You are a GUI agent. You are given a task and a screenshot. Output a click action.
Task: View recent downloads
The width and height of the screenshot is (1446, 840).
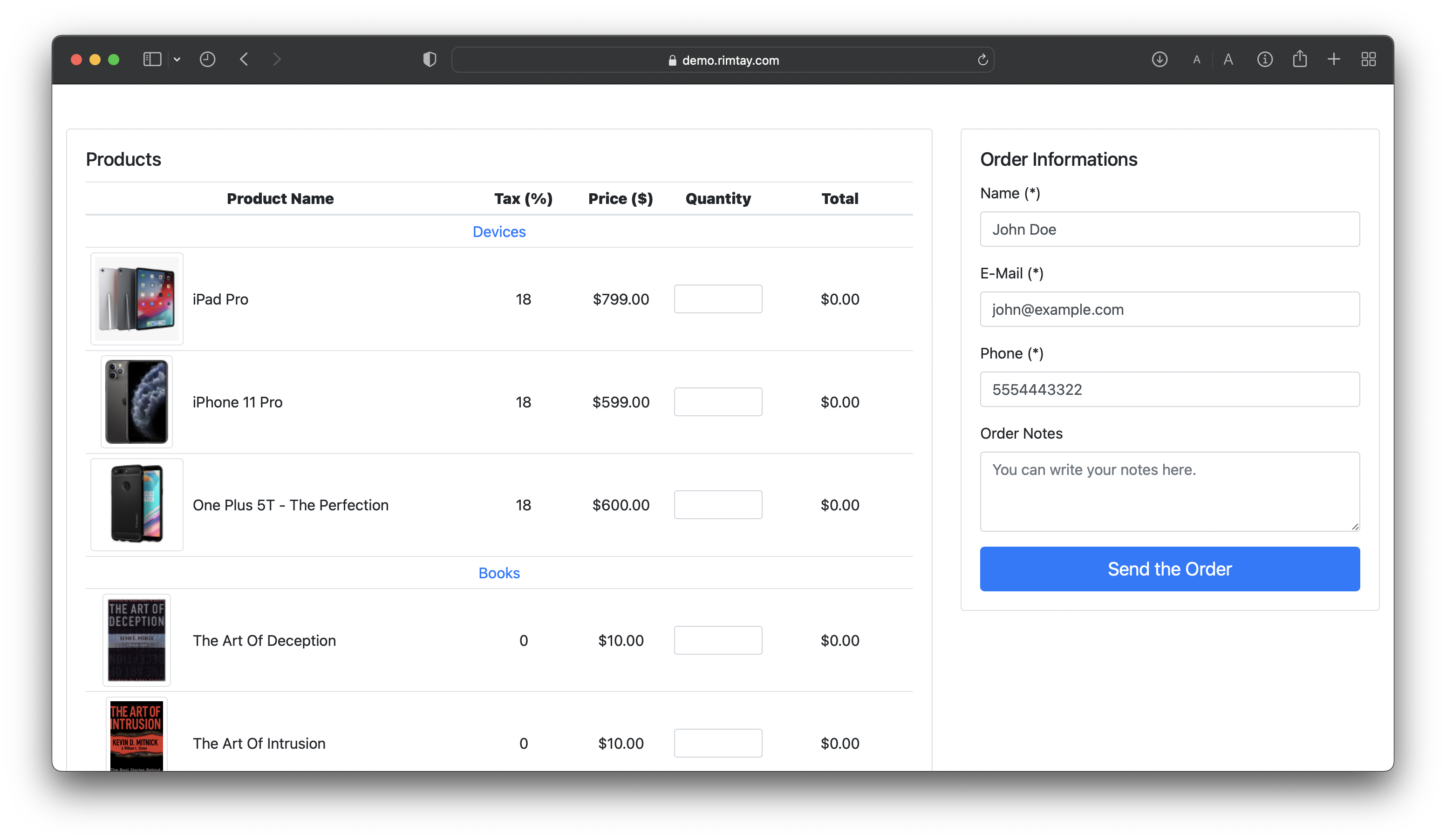point(1160,59)
